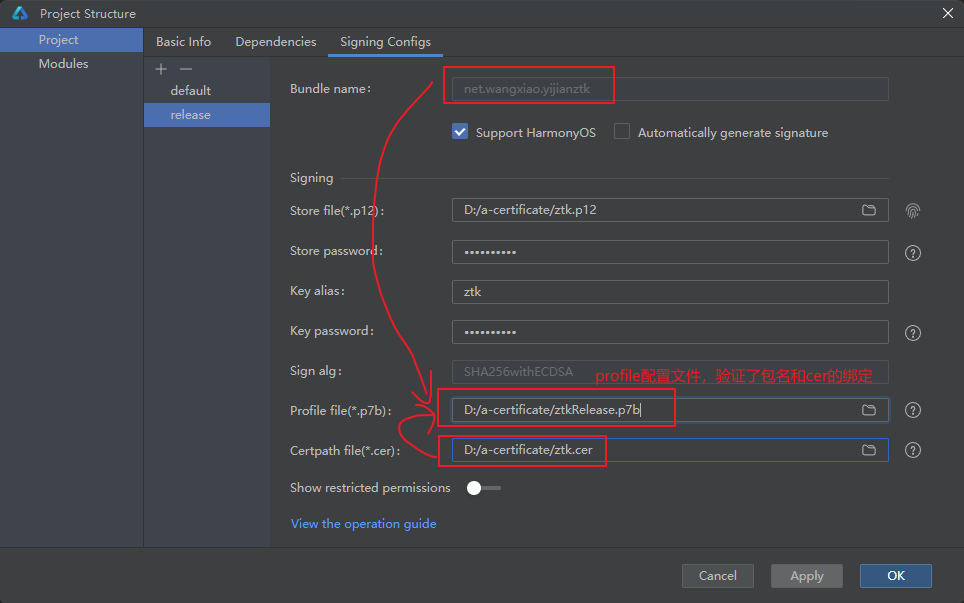
Task: Open View the operation guide link
Action: 363,524
